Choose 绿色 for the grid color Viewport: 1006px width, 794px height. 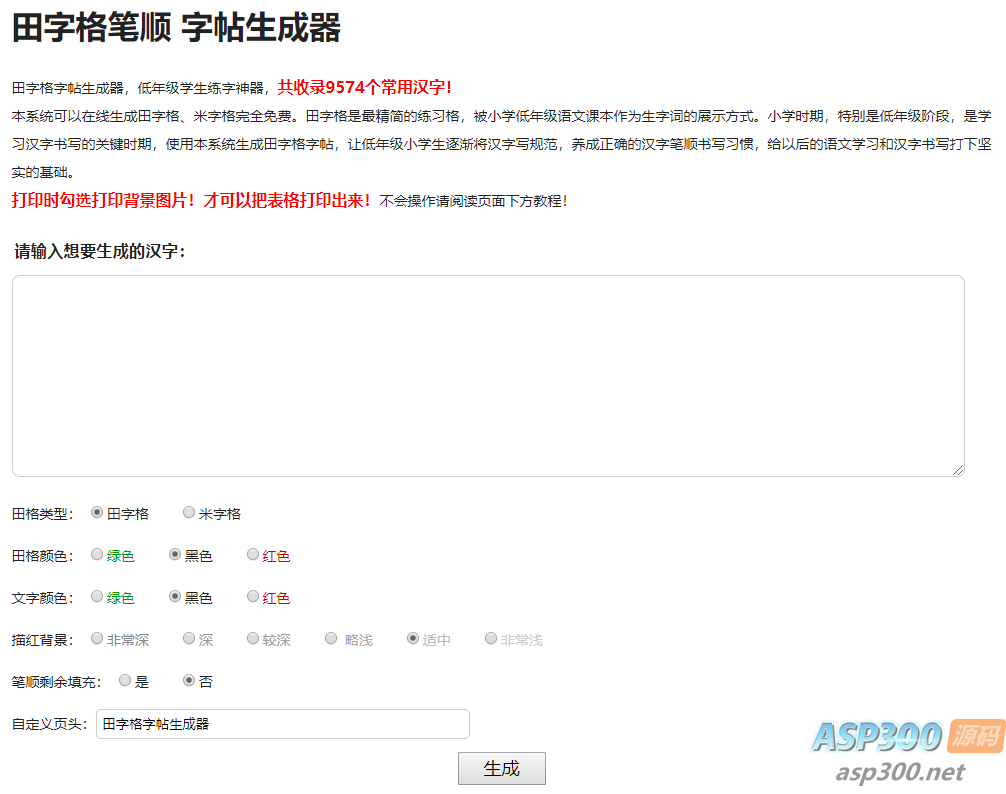(x=97, y=554)
